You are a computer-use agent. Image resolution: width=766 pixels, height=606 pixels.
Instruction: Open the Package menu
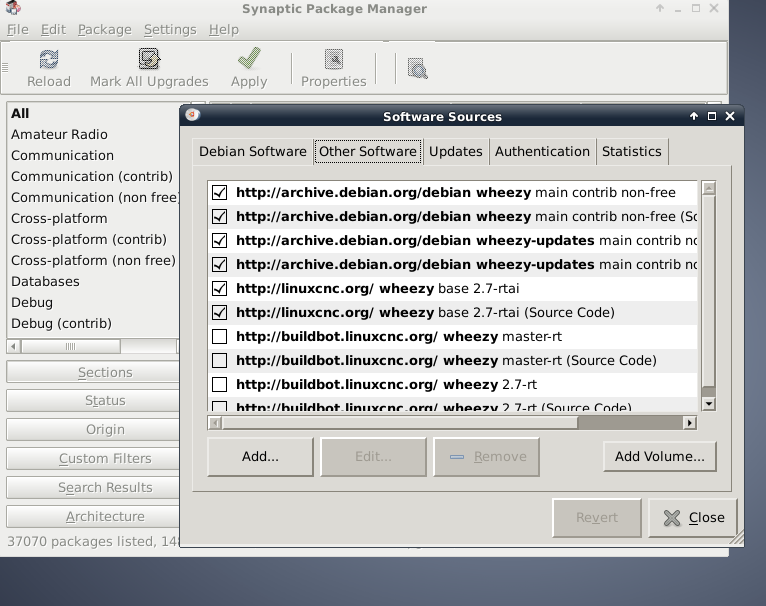(x=105, y=30)
